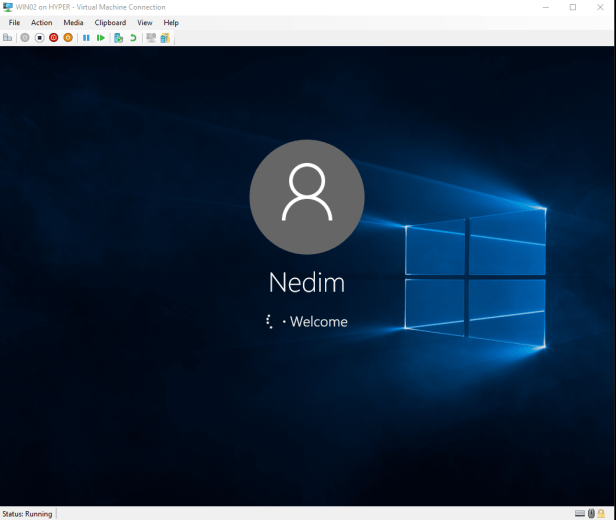The height and width of the screenshot is (520, 616).
Task: Reset the VM with green play icon
Action: coord(101,38)
